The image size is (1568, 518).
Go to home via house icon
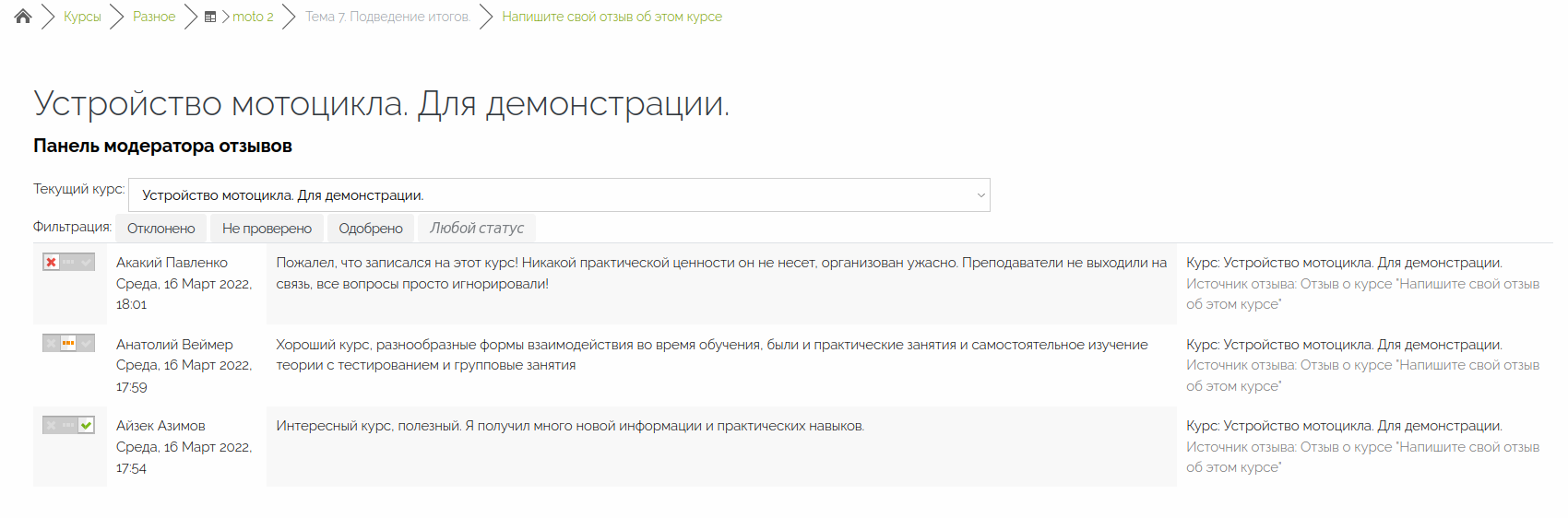23,17
